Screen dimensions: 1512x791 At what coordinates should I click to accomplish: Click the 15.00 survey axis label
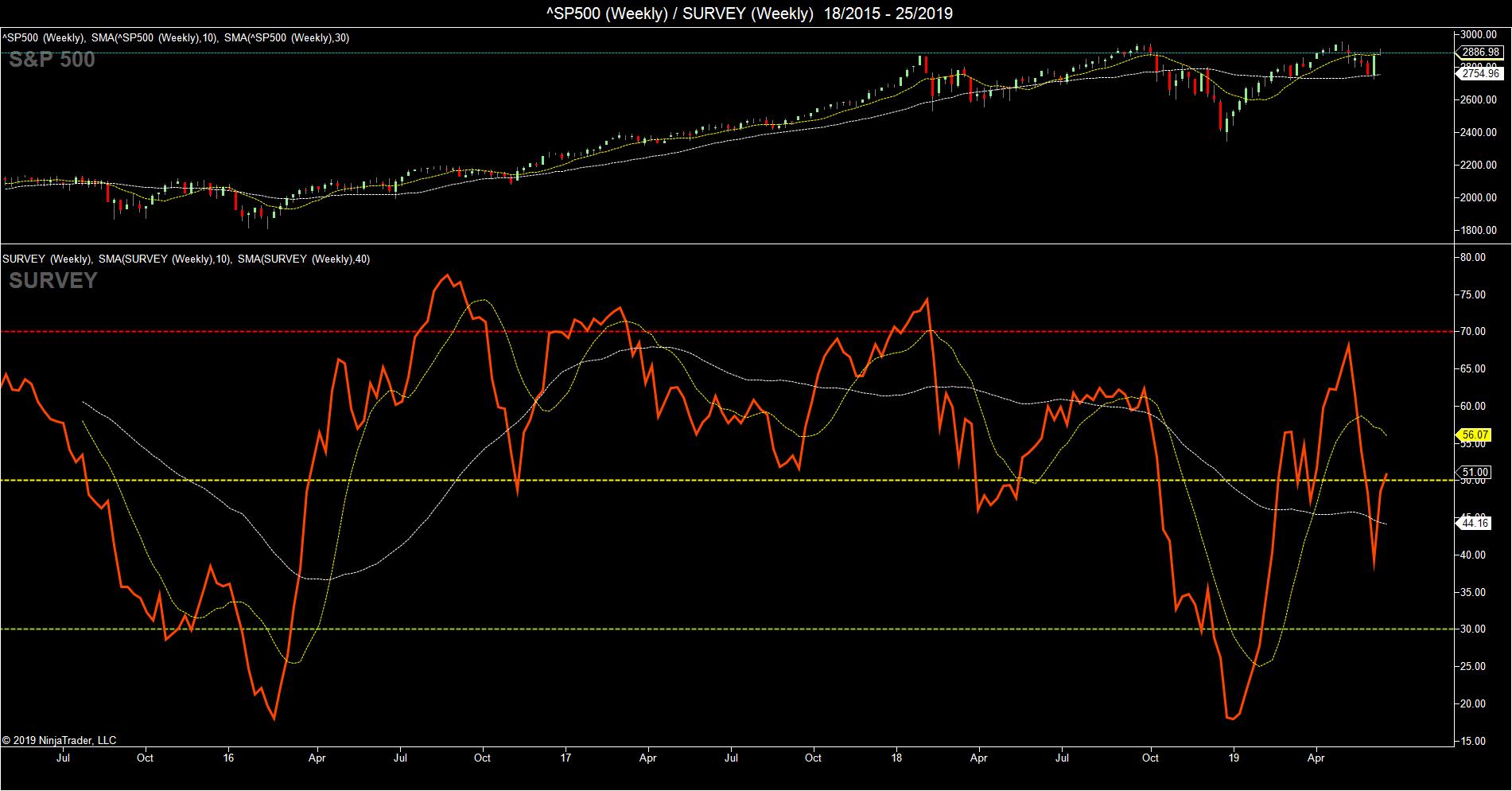(x=1475, y=742)
